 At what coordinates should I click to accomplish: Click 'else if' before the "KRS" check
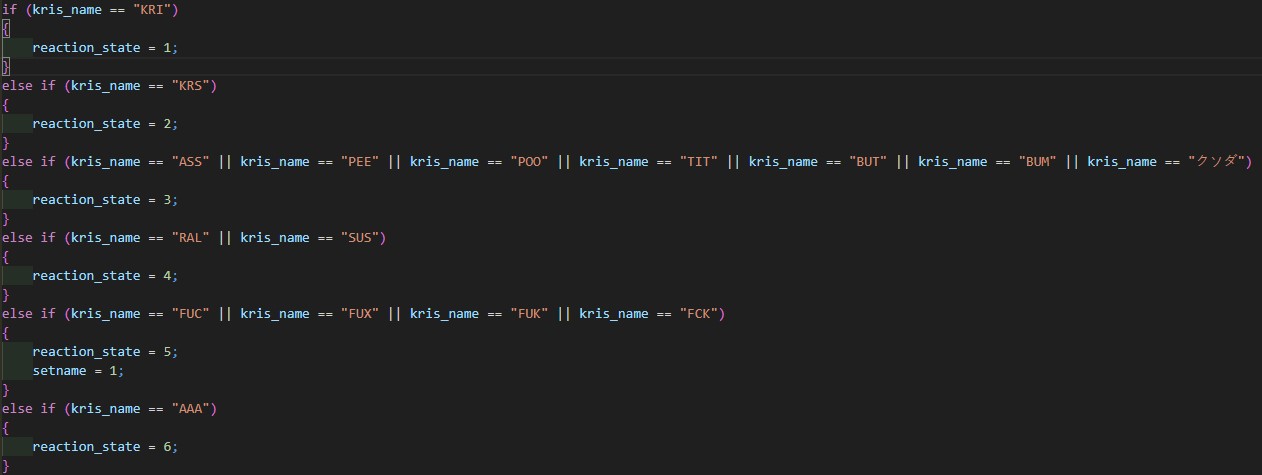point(29,86)
